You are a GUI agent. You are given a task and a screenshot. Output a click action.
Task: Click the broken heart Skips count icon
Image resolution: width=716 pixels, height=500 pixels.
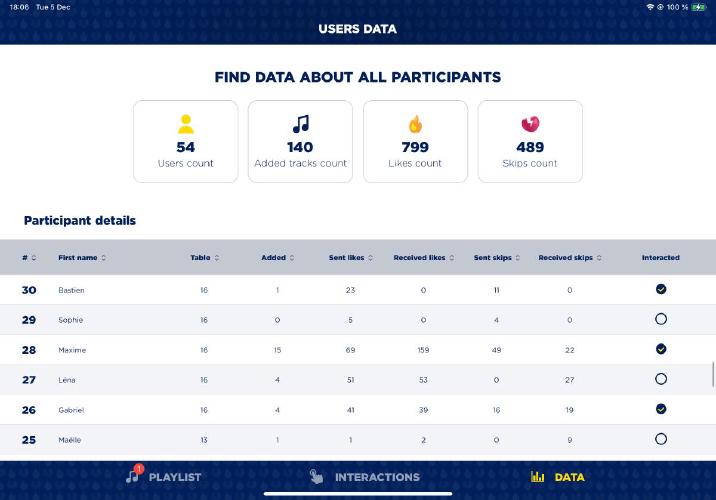pos(530,124)
